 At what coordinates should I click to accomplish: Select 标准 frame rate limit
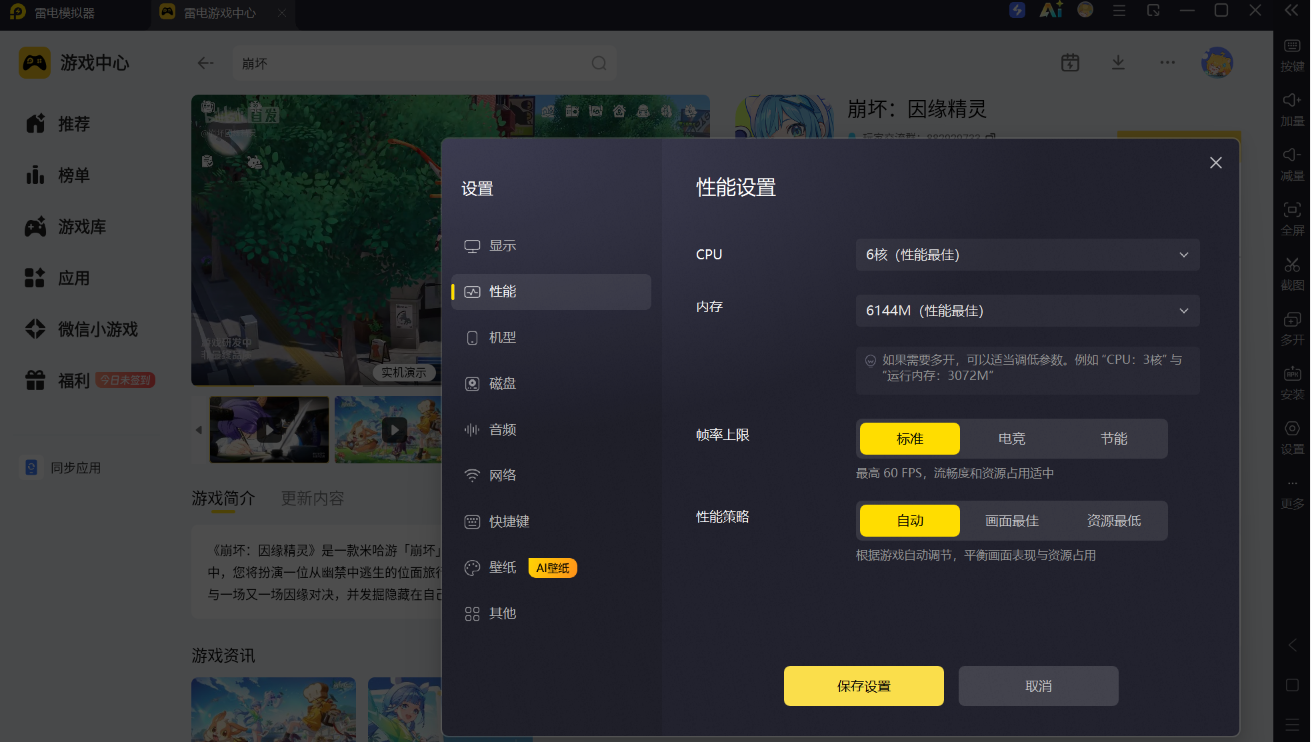click(x=910, y=438)
